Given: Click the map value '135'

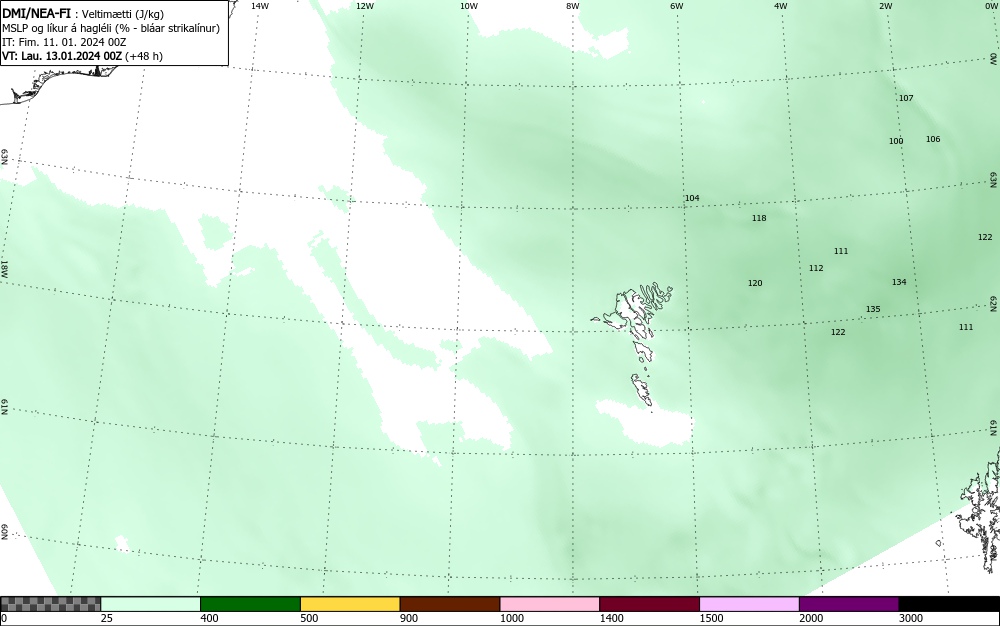Looking at the screenshot, I should [873, 309].
